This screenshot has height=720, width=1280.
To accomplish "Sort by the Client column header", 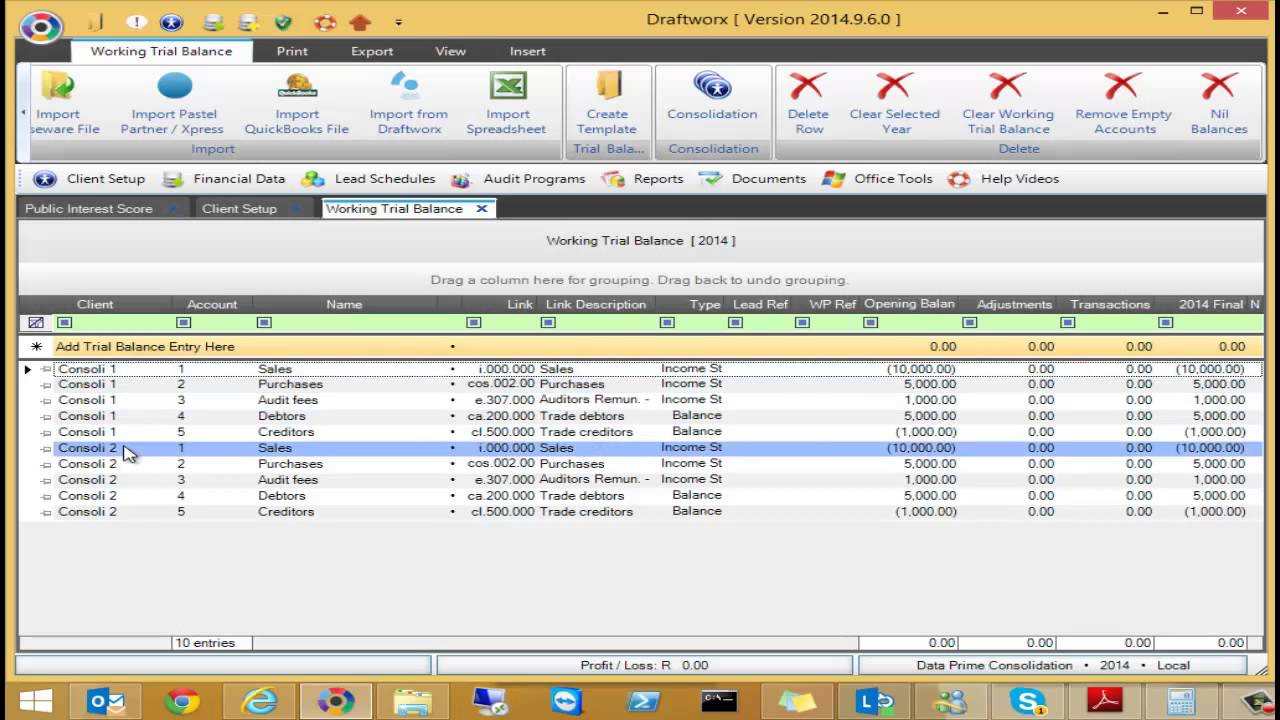I will 95,304.
